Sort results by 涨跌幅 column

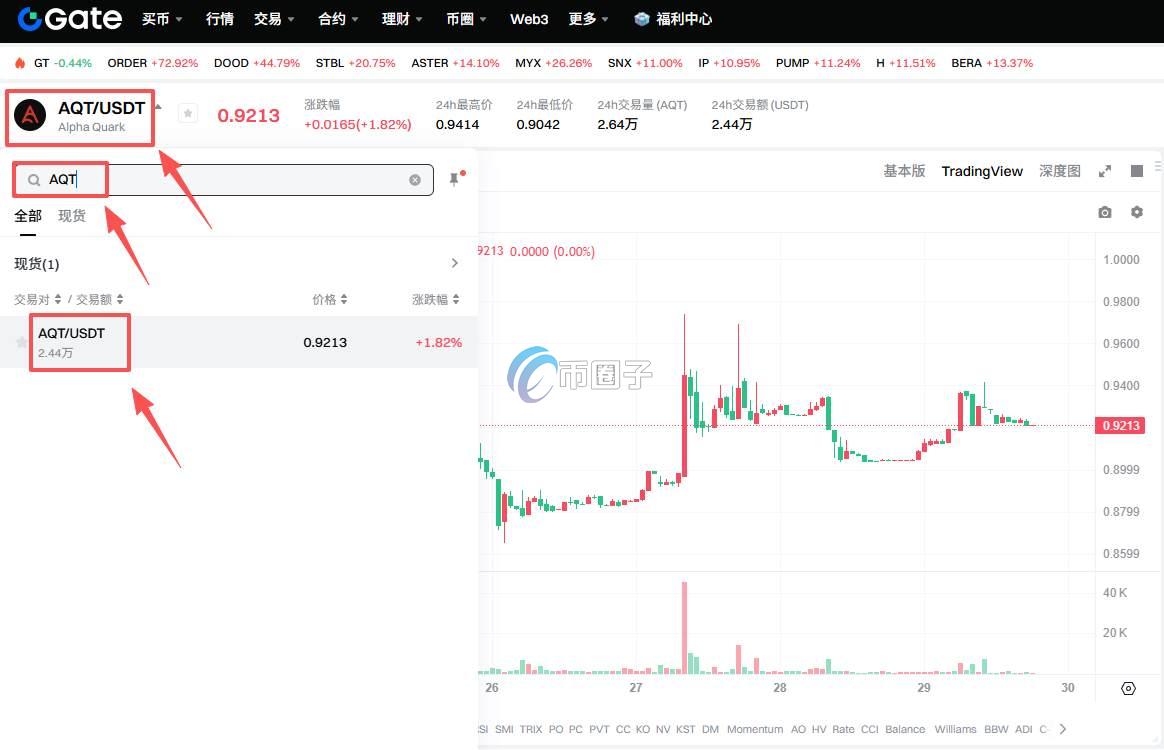[436, 299]
